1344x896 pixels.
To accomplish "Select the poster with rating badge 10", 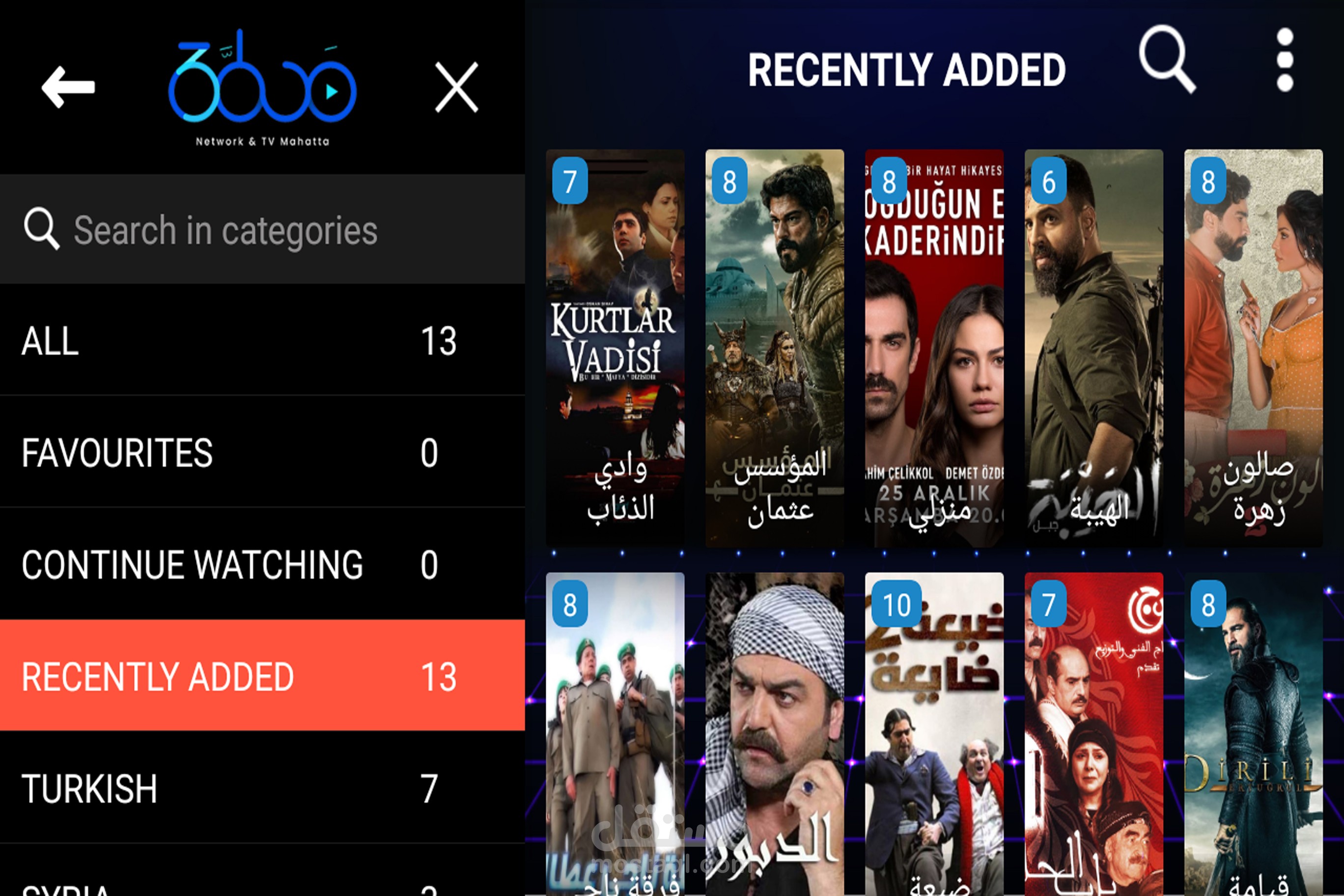I will [x=934, y=734].
